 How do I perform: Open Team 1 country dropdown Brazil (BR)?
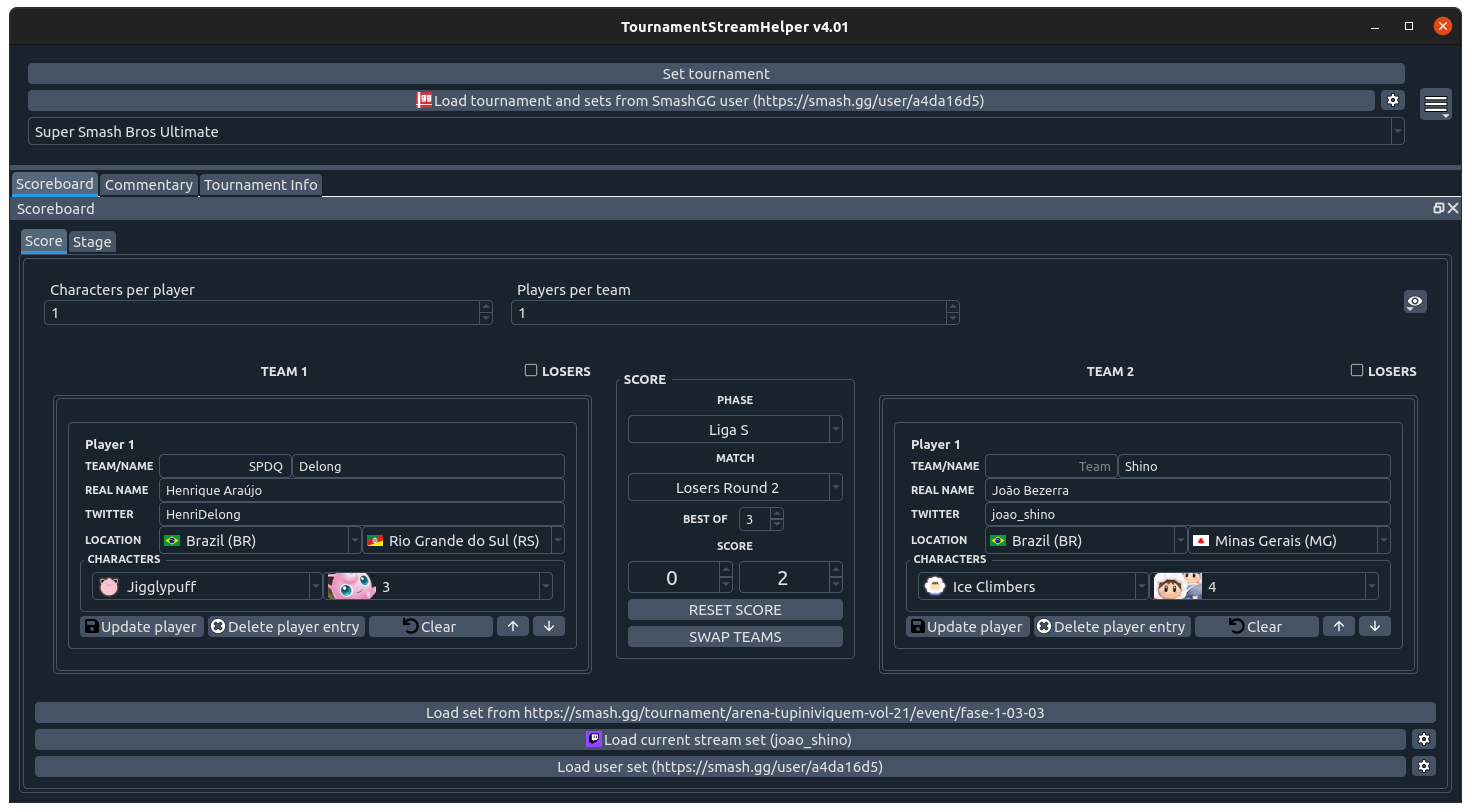[x=260, y=540]
